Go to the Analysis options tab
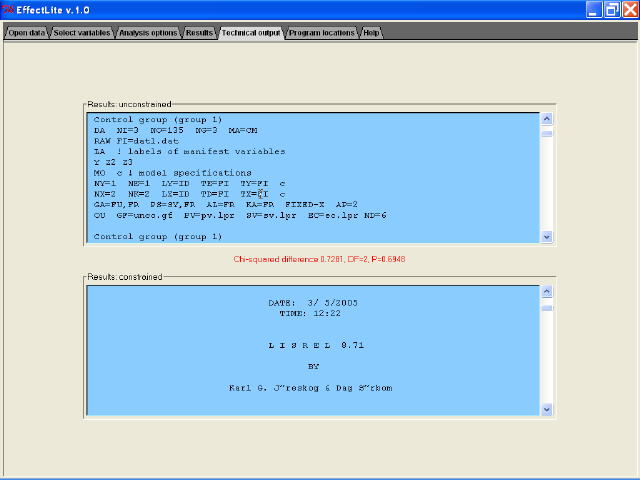 147,33
